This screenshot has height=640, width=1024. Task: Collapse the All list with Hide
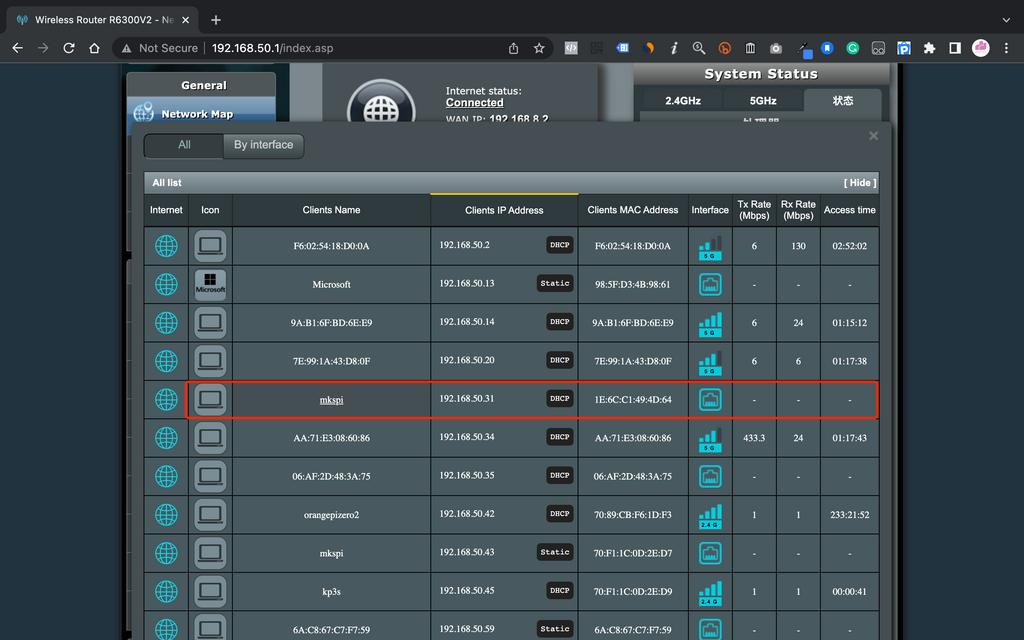click(859, 183)
